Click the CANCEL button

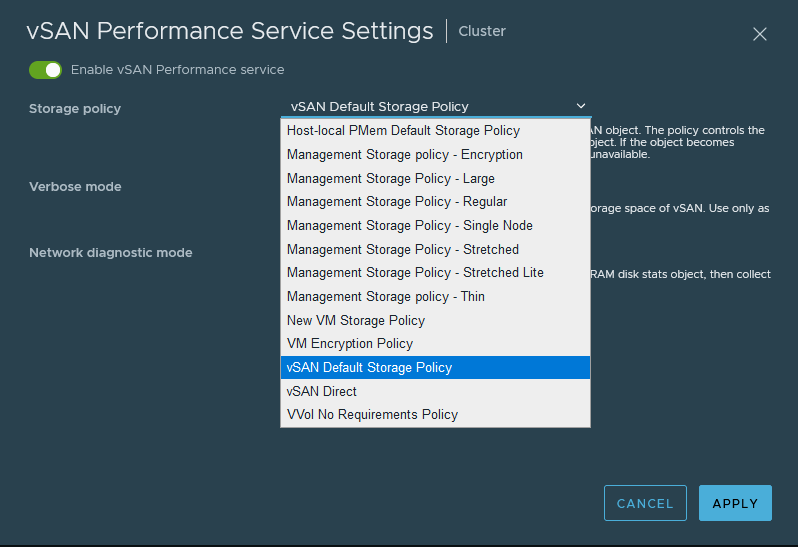tap(645, 503)
